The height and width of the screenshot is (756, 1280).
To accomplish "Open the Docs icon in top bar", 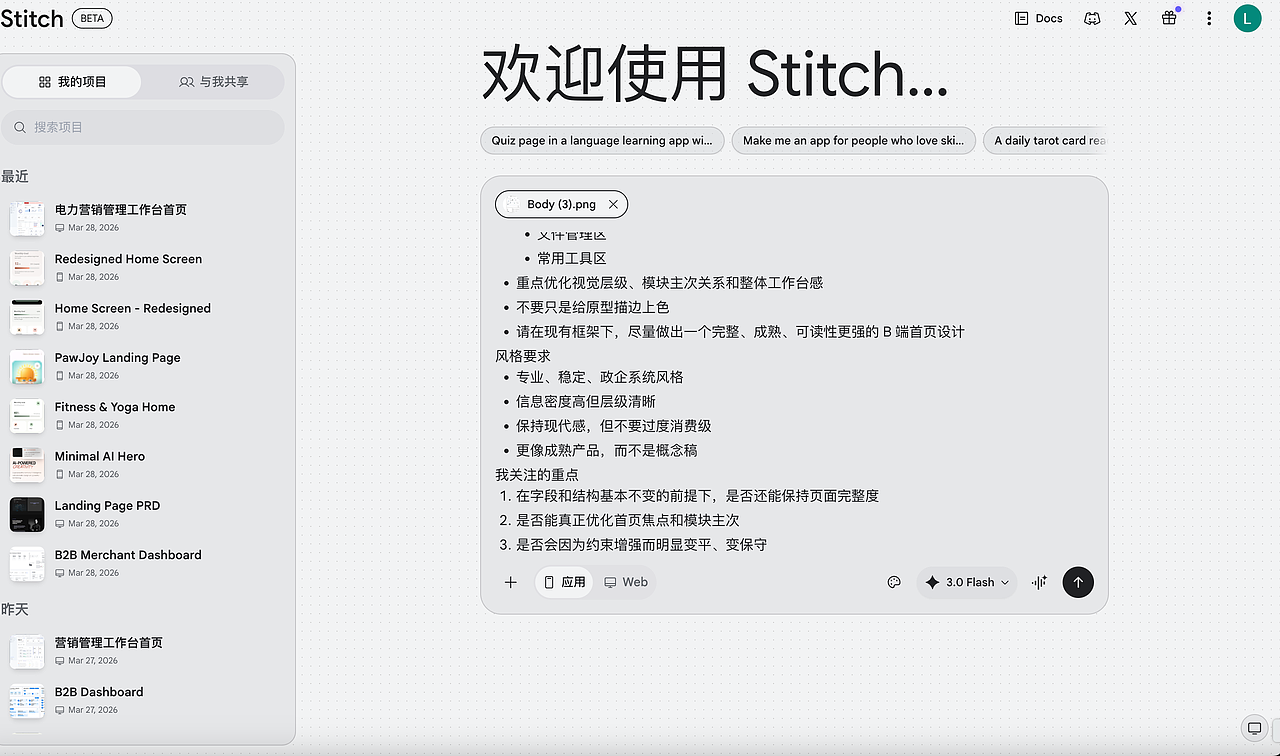I will (1038, 18).
